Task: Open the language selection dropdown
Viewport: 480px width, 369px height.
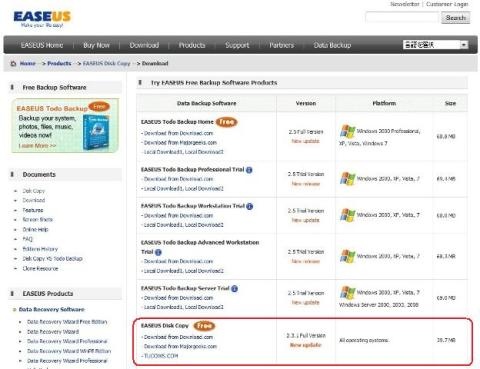Action: 435,45
